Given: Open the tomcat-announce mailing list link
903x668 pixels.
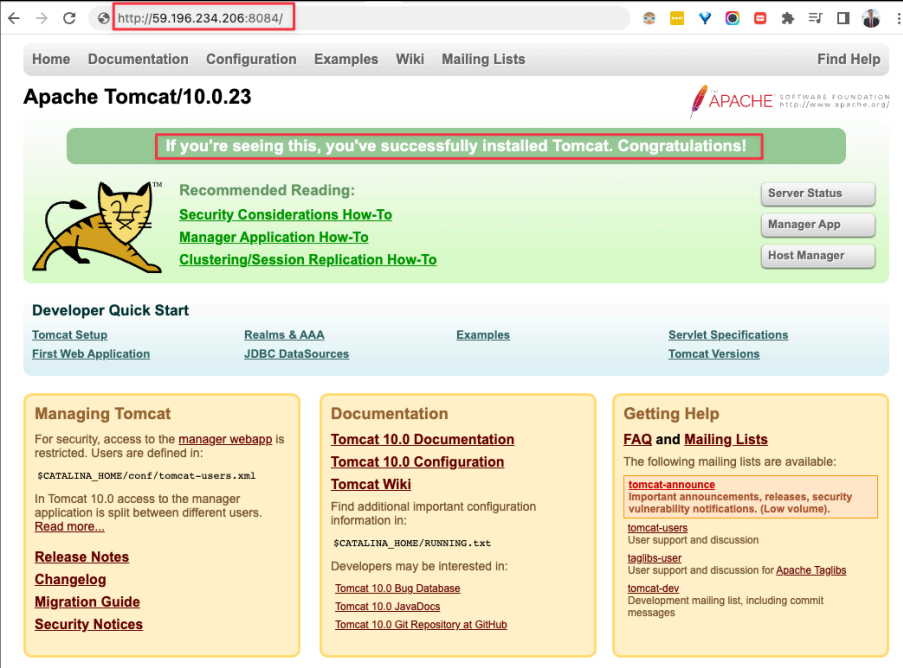Looking at the screenshot, I should click(671, 485).
